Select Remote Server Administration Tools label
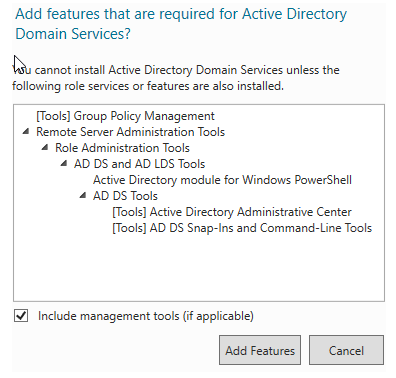This screenshot has width=396, height=378. point(130,132)
